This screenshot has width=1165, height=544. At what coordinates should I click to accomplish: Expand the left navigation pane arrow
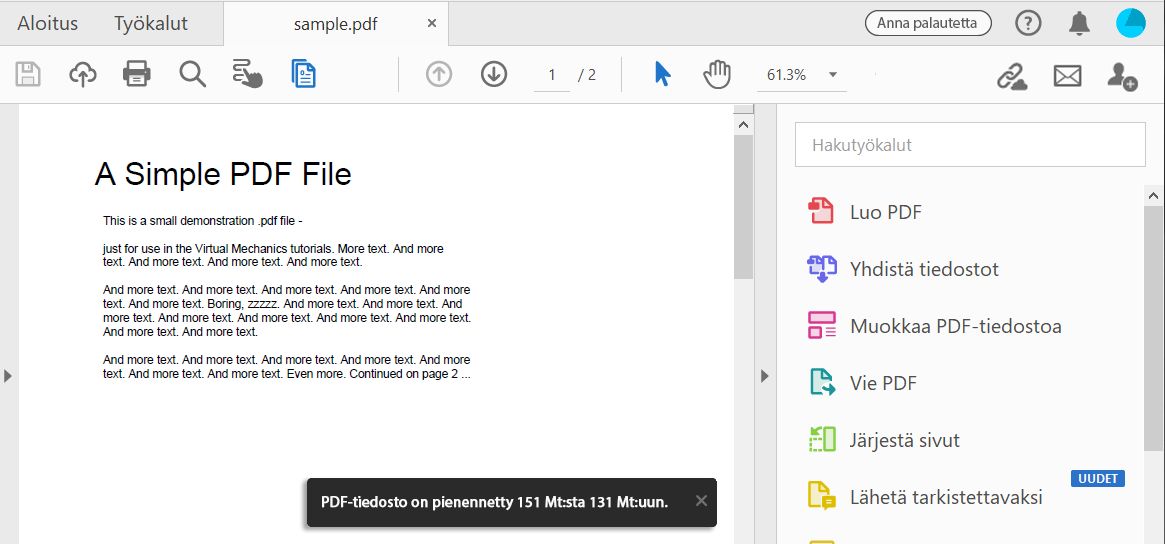(x=8, y=376)
